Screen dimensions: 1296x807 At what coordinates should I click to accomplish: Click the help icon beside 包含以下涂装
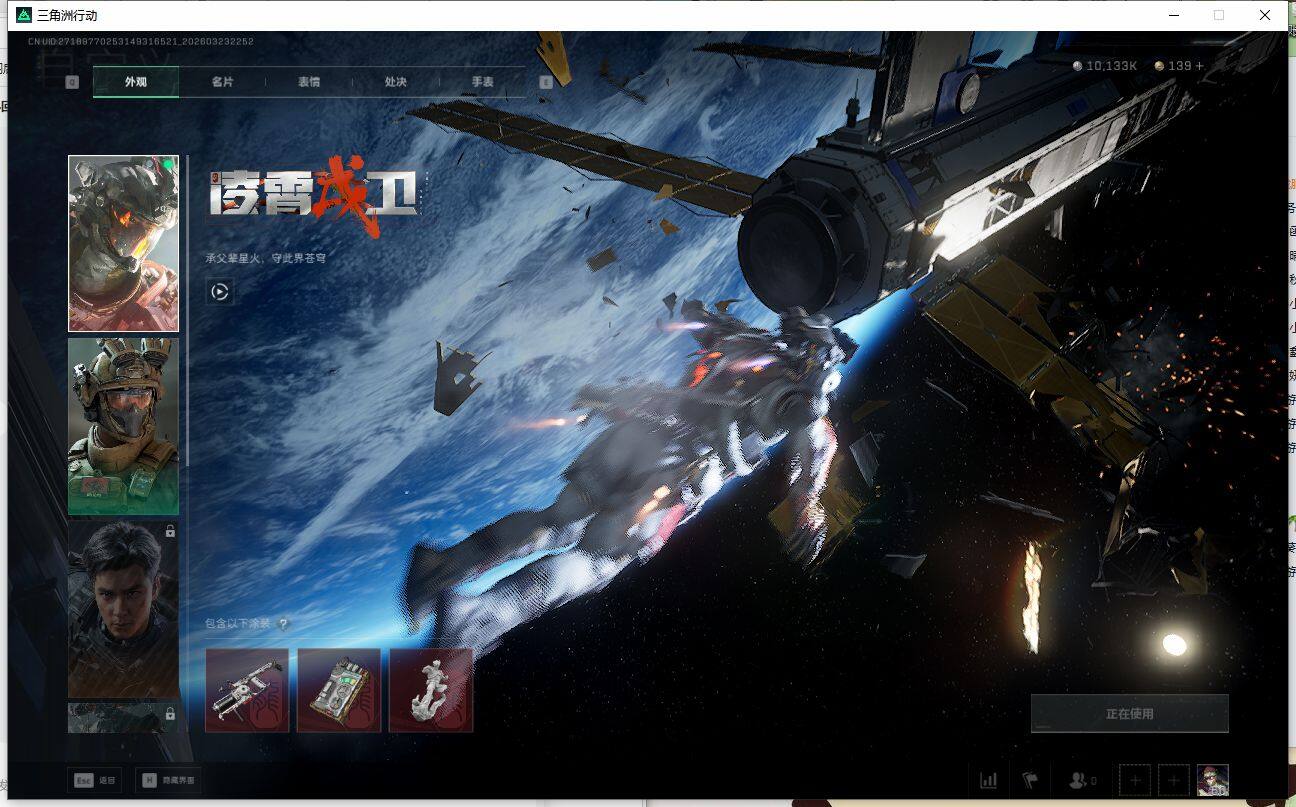tap(283, 624)
